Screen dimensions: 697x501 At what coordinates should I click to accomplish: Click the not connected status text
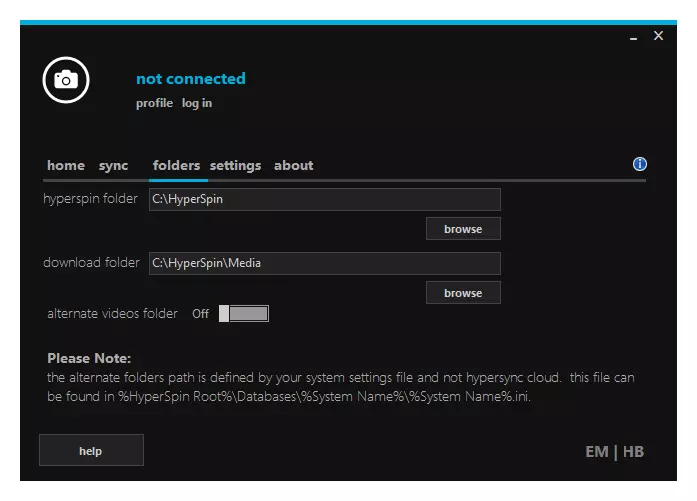click(190, 79)
